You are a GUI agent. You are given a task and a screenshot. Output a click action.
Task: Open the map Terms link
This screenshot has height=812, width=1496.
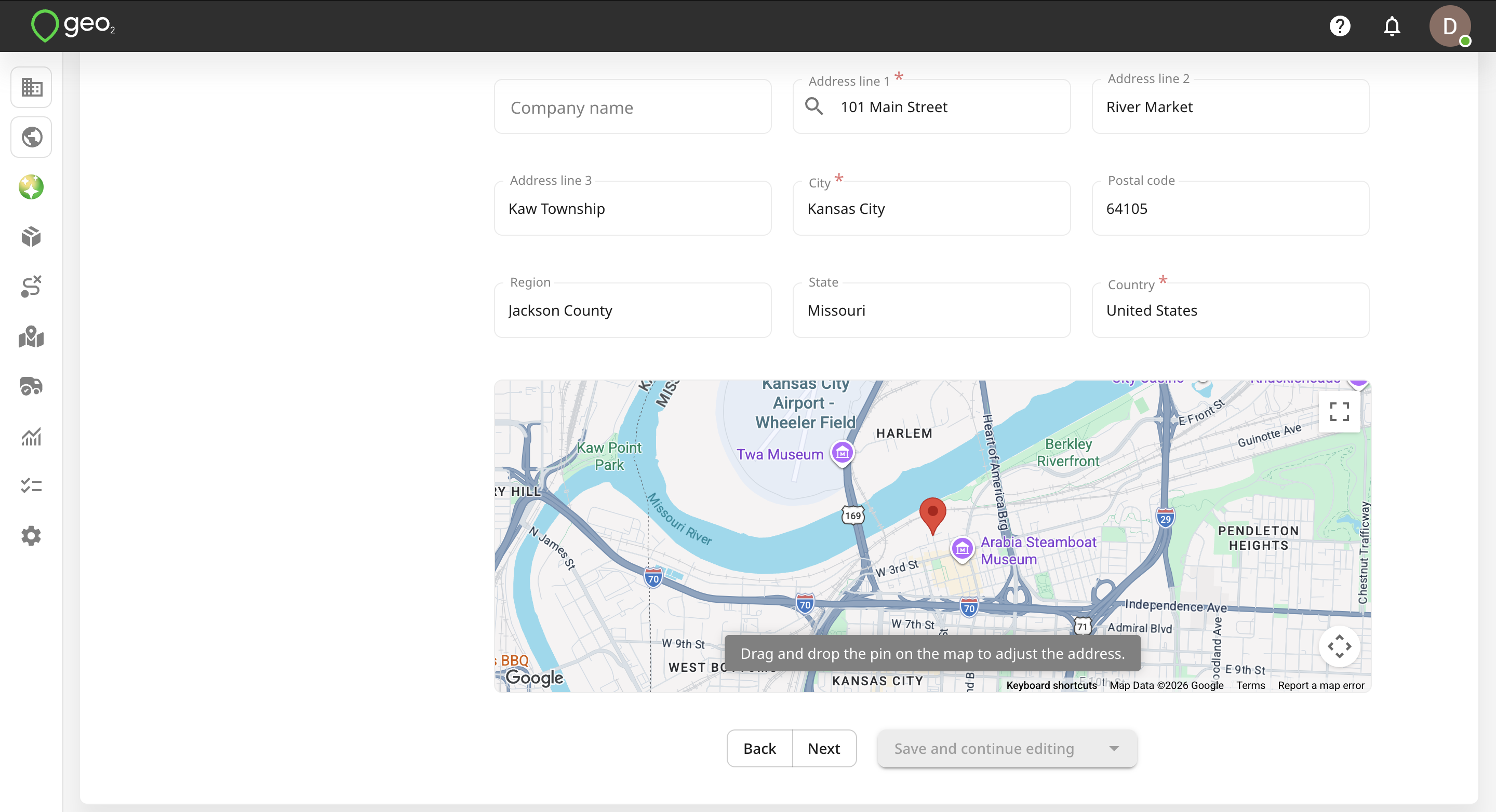[1250, 685]
